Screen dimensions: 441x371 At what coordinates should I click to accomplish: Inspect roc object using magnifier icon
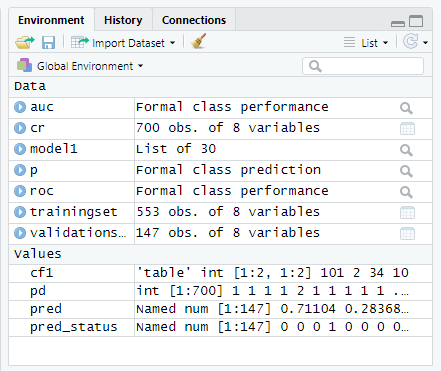(406, 192)
